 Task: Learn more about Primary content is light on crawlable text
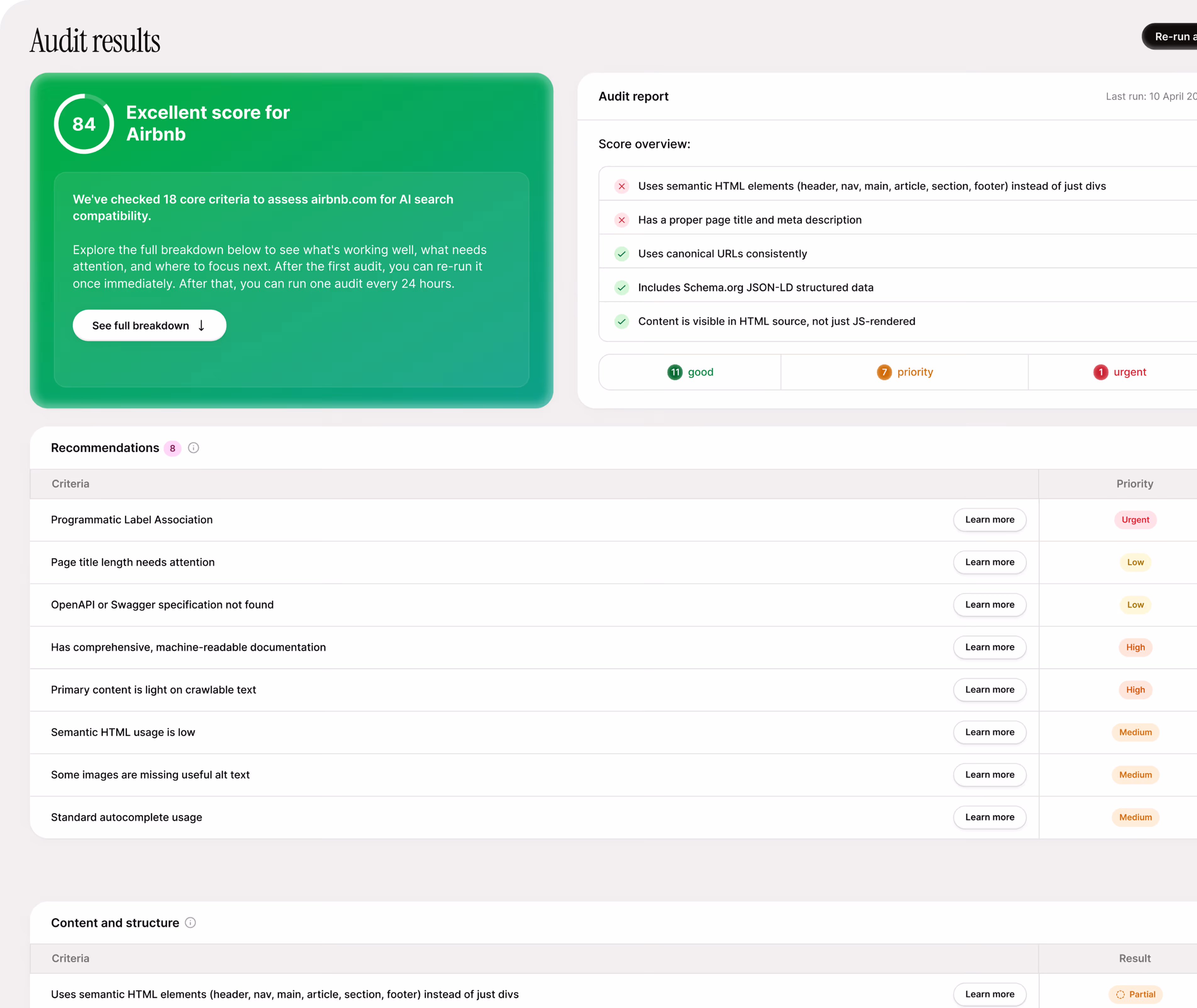click(990, 690)
